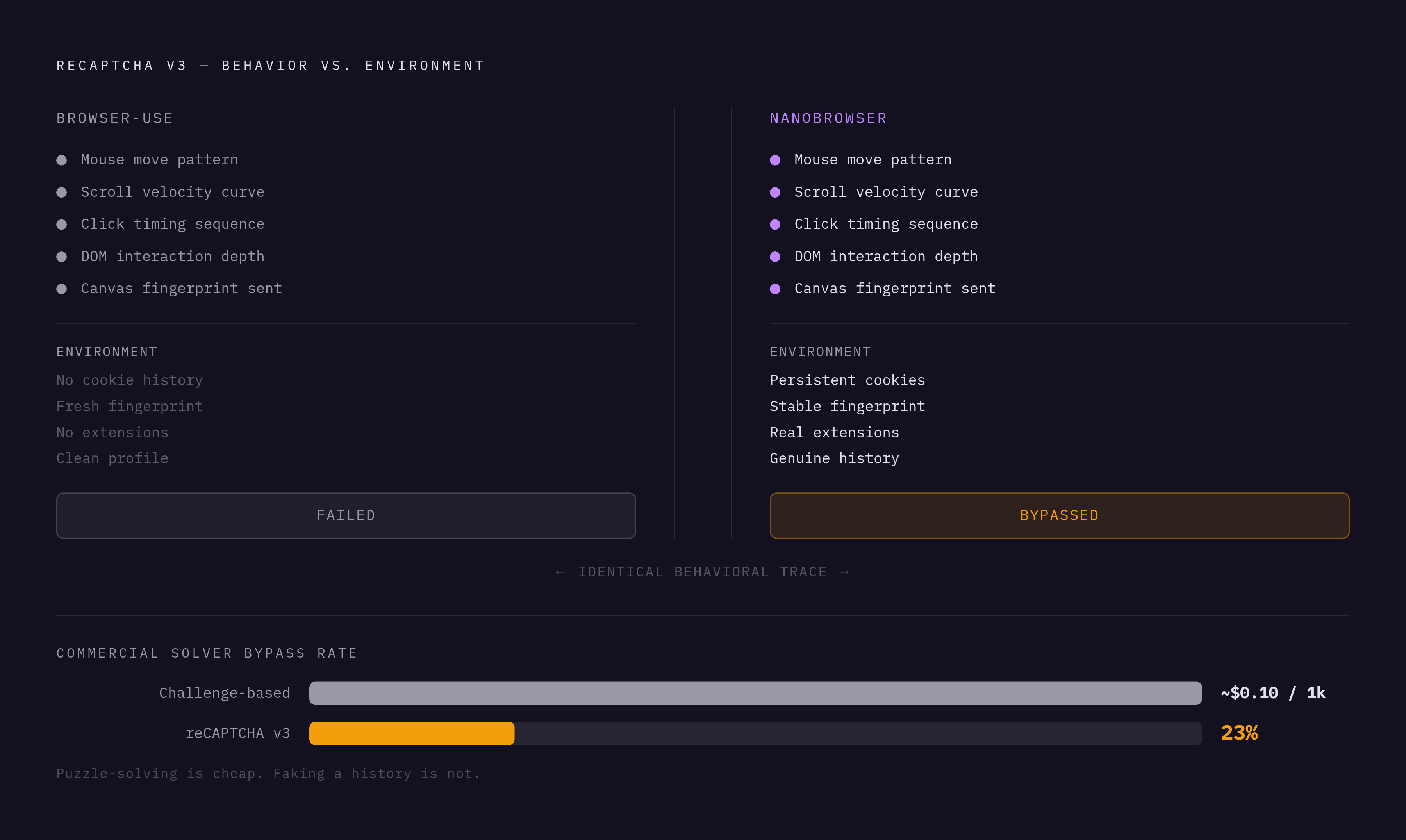1406x840 pixels.
Task: Click the 'Stable fingerprint' line
Action: [x=848, y=407]
